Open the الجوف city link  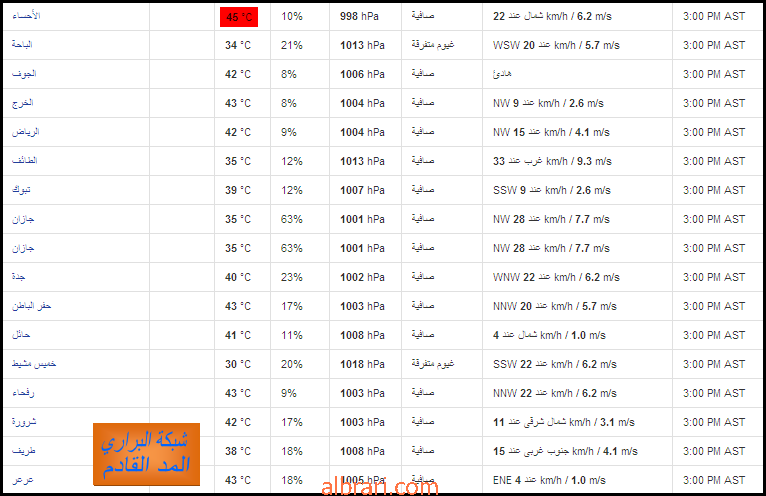24,74
